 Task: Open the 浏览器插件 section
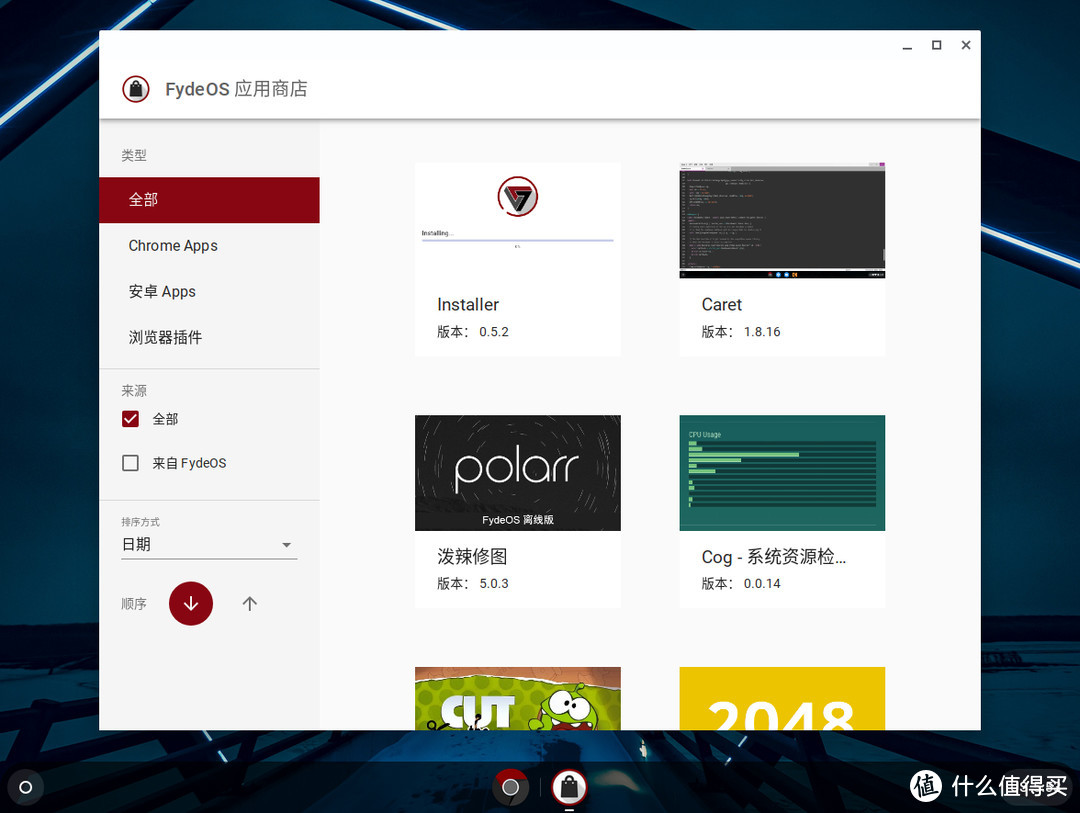click(x=164, y=337)
